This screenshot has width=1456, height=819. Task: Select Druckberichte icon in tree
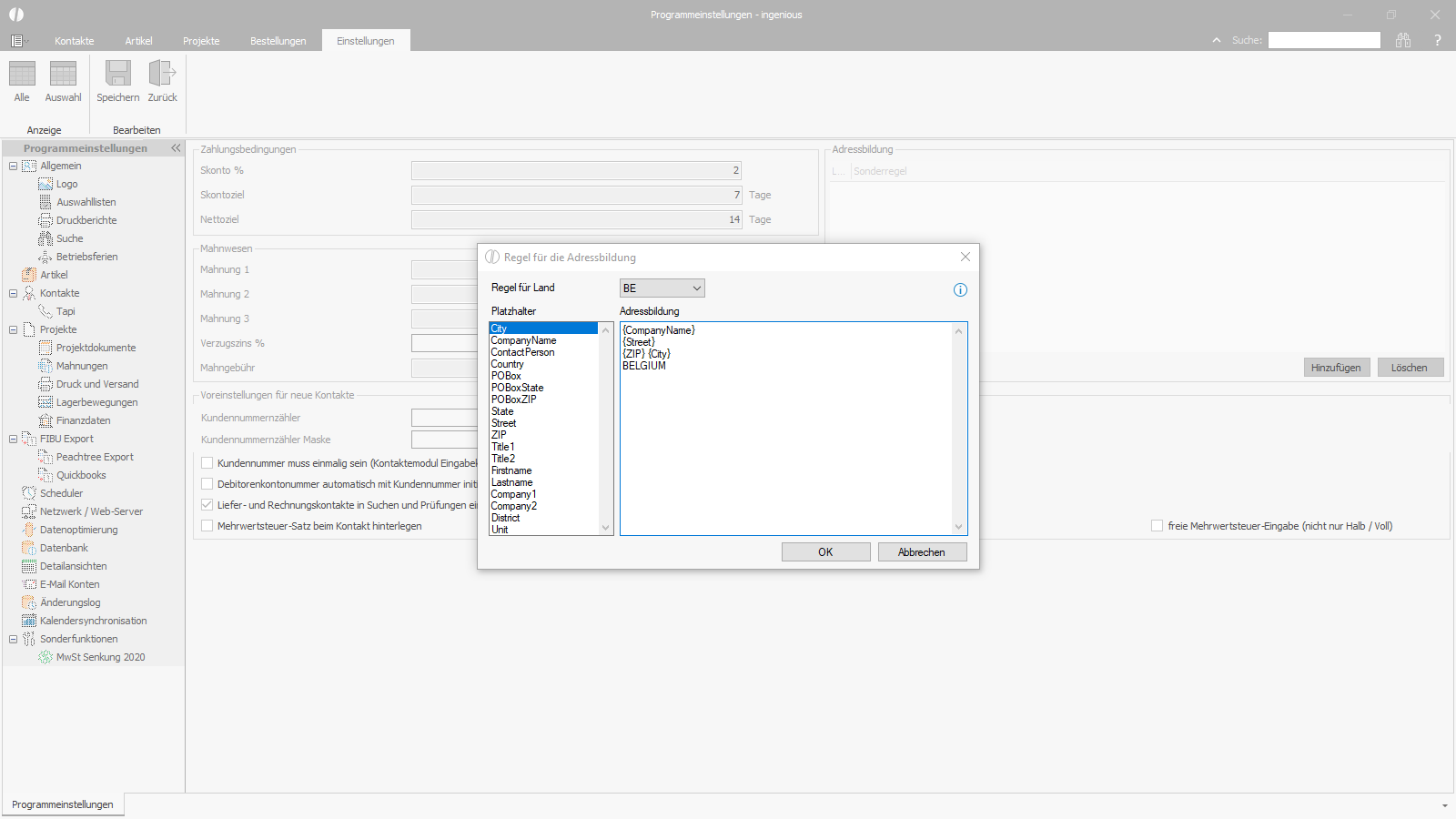[x=45, y=220]
